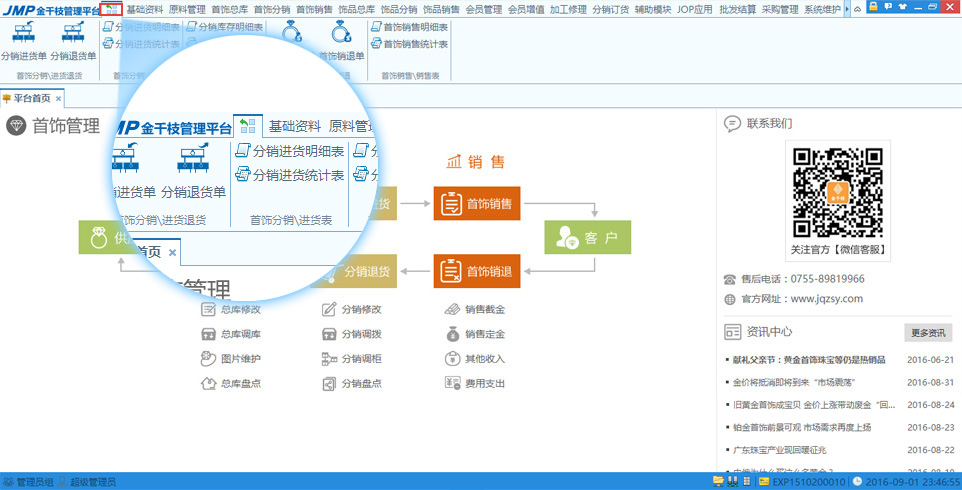962x490 pixels.
Task: Open the 批发结算 menu
Action: (x=738, y=9)
